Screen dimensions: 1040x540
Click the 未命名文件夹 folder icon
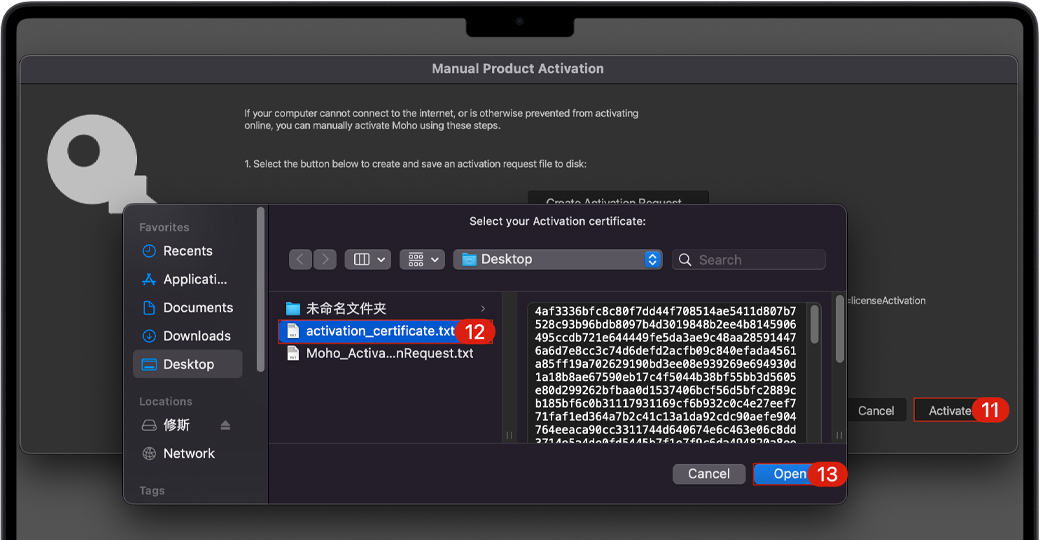click(x=293, y=308)
